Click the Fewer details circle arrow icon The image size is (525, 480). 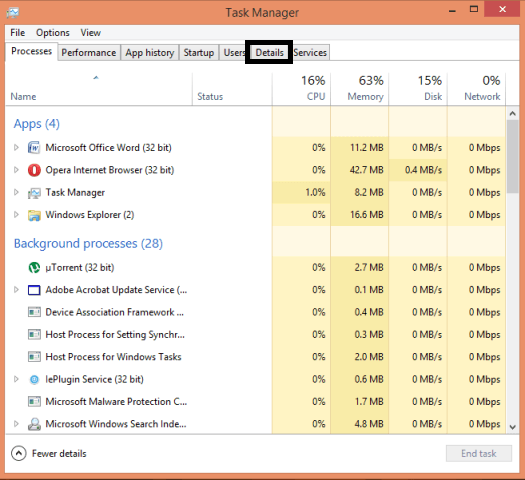pos(19,454)
